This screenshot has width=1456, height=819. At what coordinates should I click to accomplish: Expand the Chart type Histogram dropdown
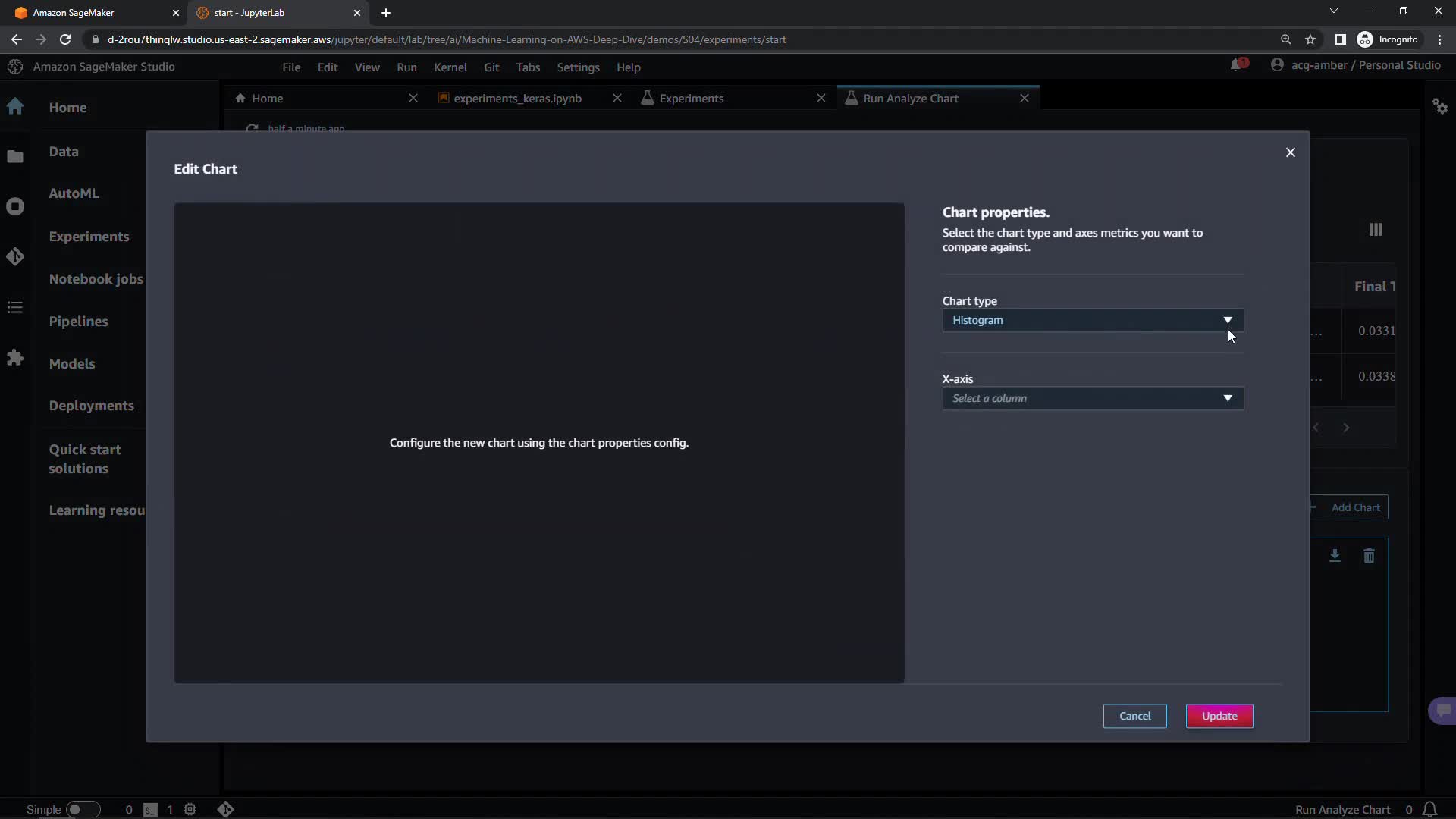point(1092,320)
